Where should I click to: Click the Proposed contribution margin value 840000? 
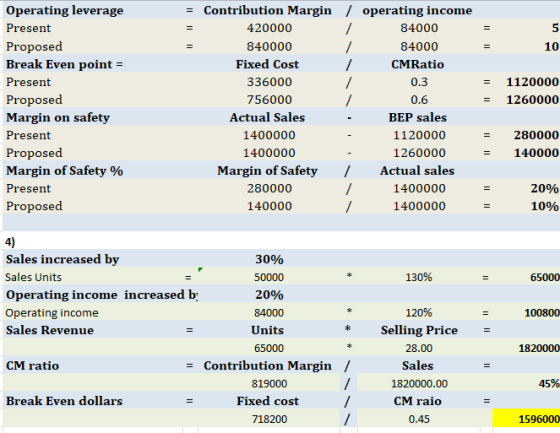coord(269,46)
